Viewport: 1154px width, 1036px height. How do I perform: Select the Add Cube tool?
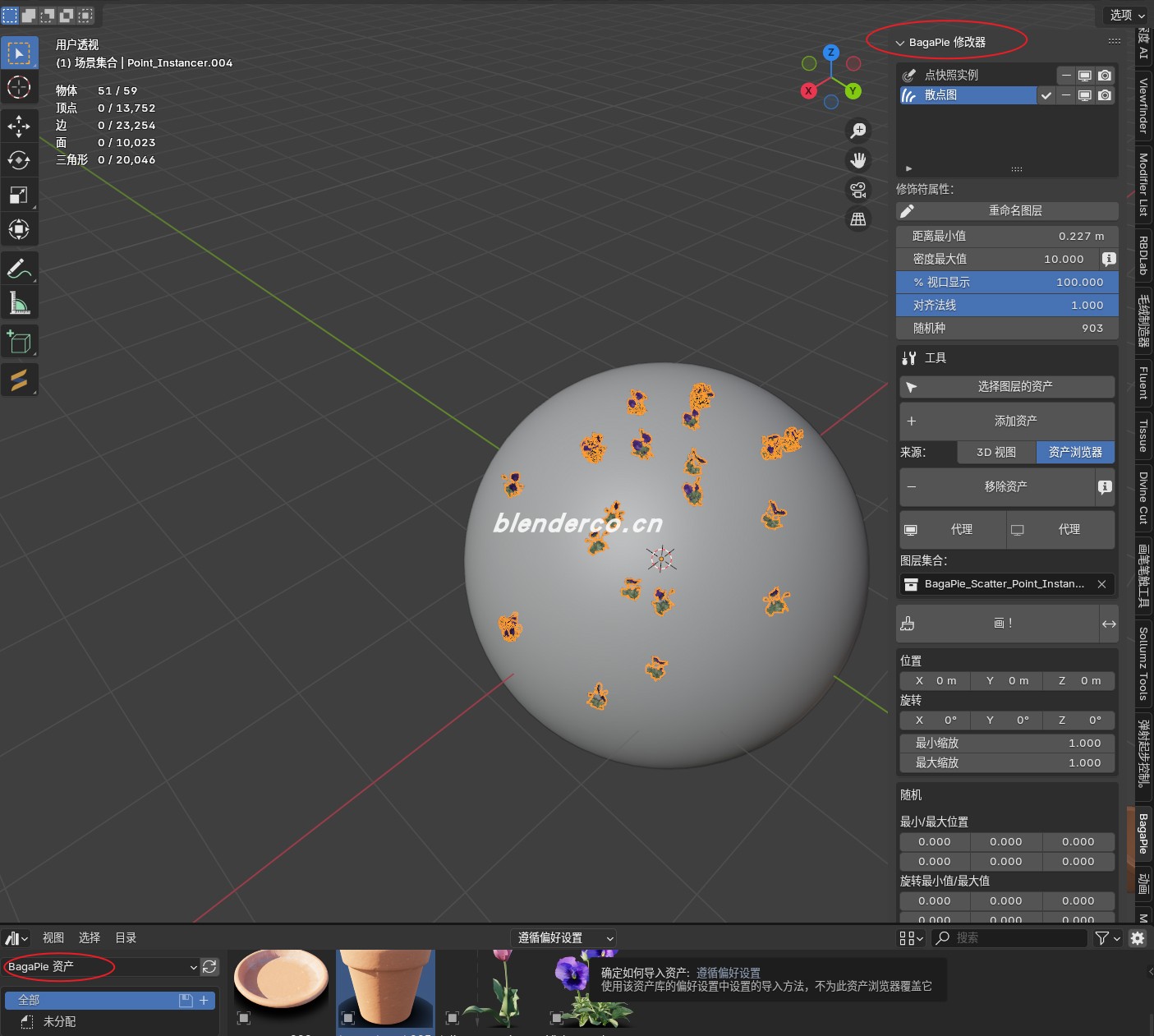[x=19, y=341]
